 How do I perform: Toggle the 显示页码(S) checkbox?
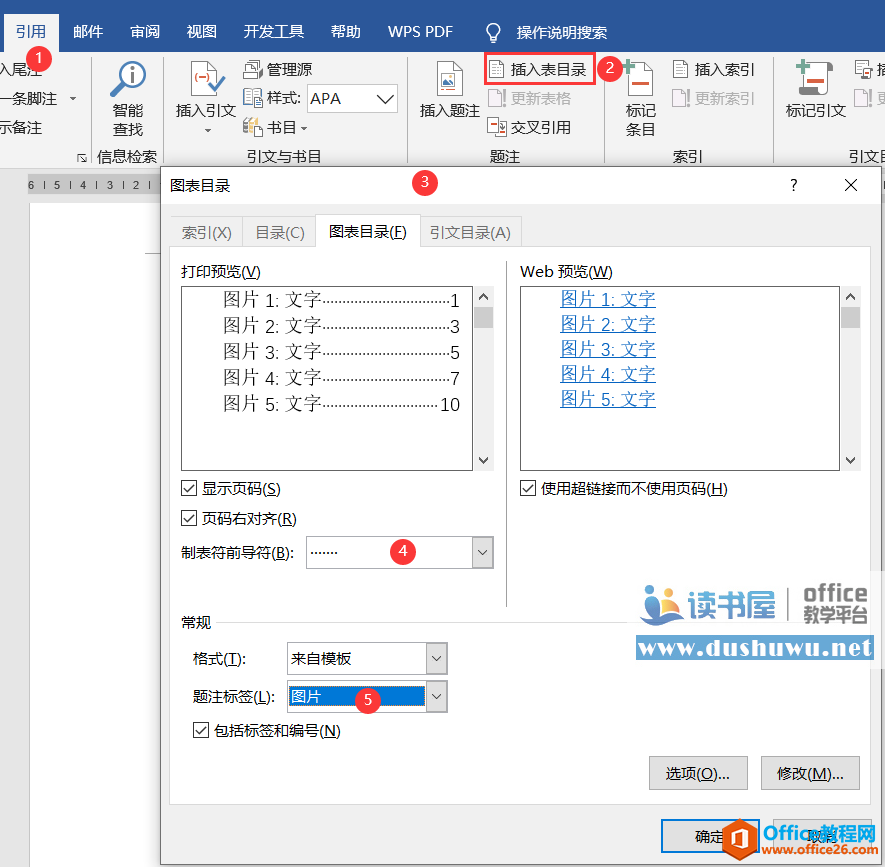click(x=189, y=488)
